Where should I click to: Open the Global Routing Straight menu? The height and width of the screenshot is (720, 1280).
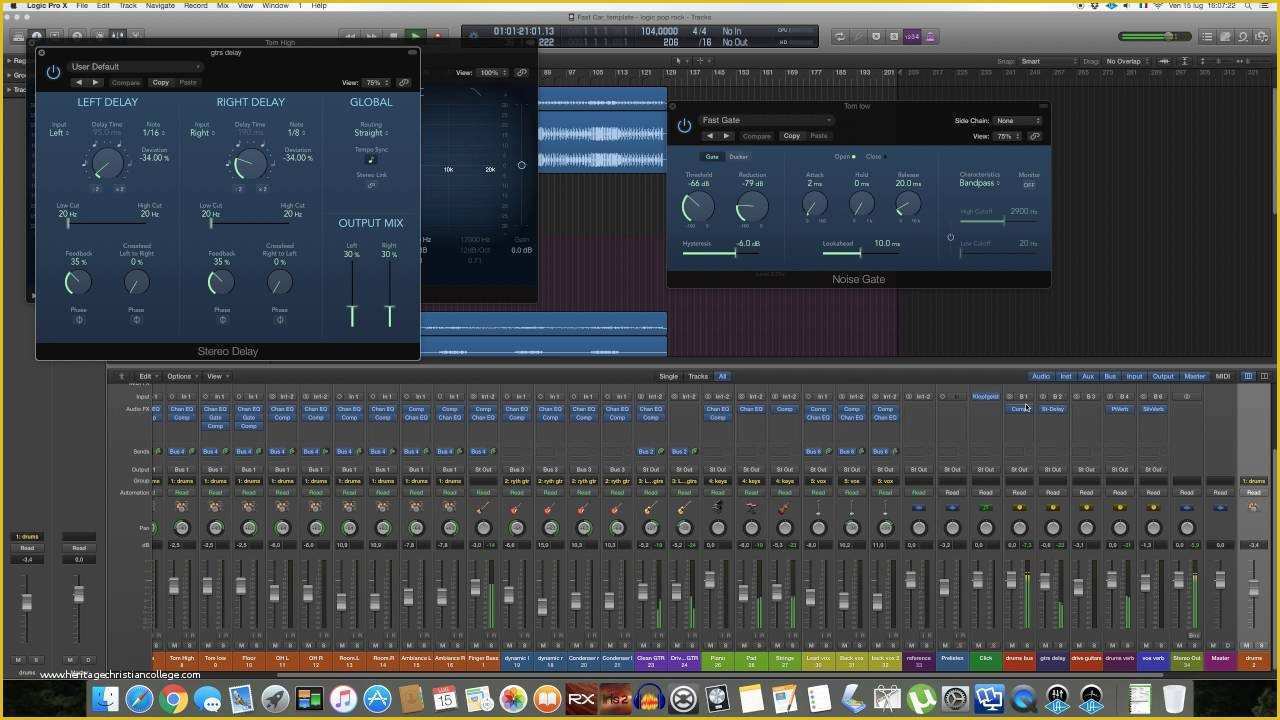pos(371,133)
